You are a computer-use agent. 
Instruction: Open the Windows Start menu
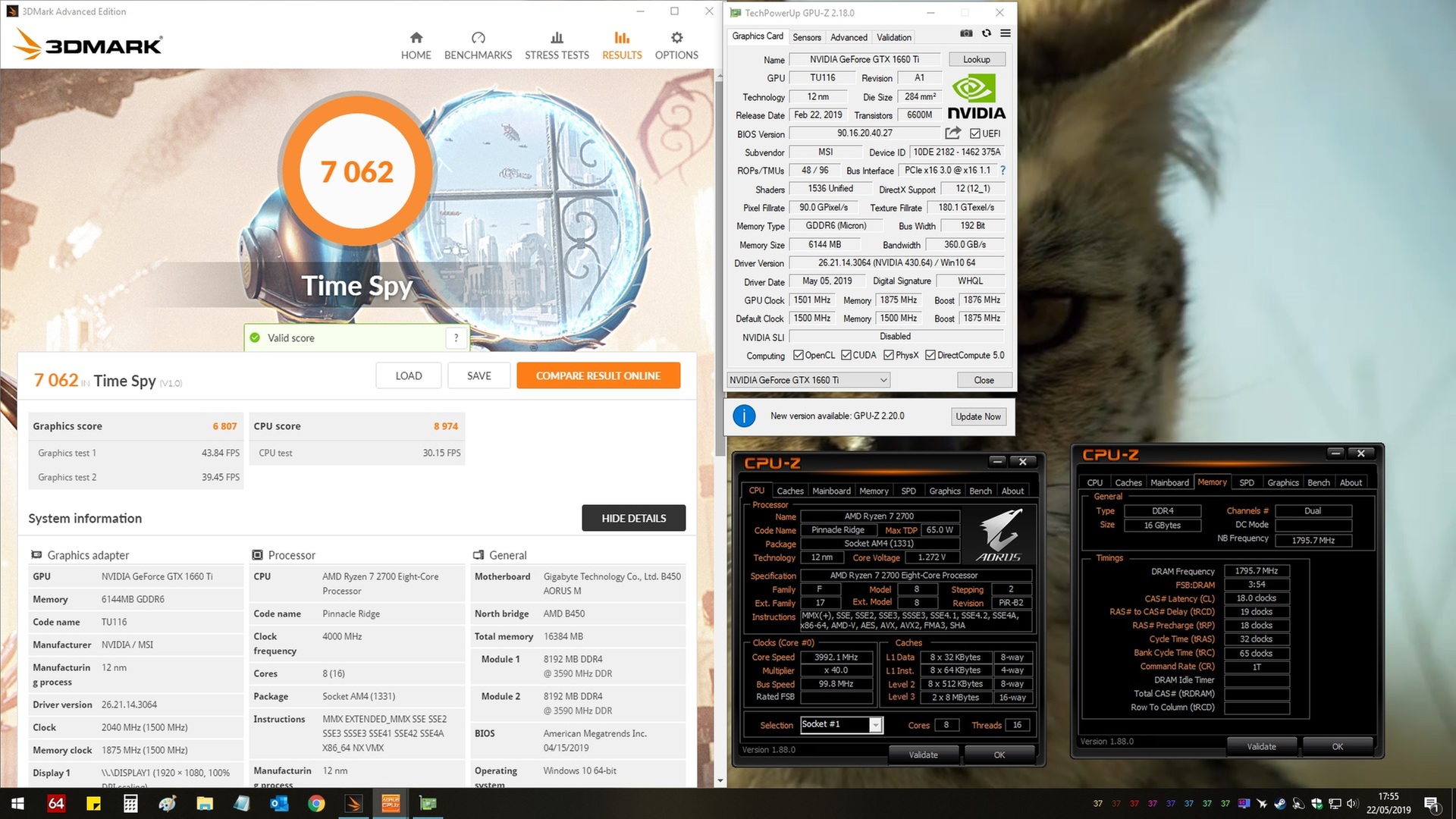(17, 803)
